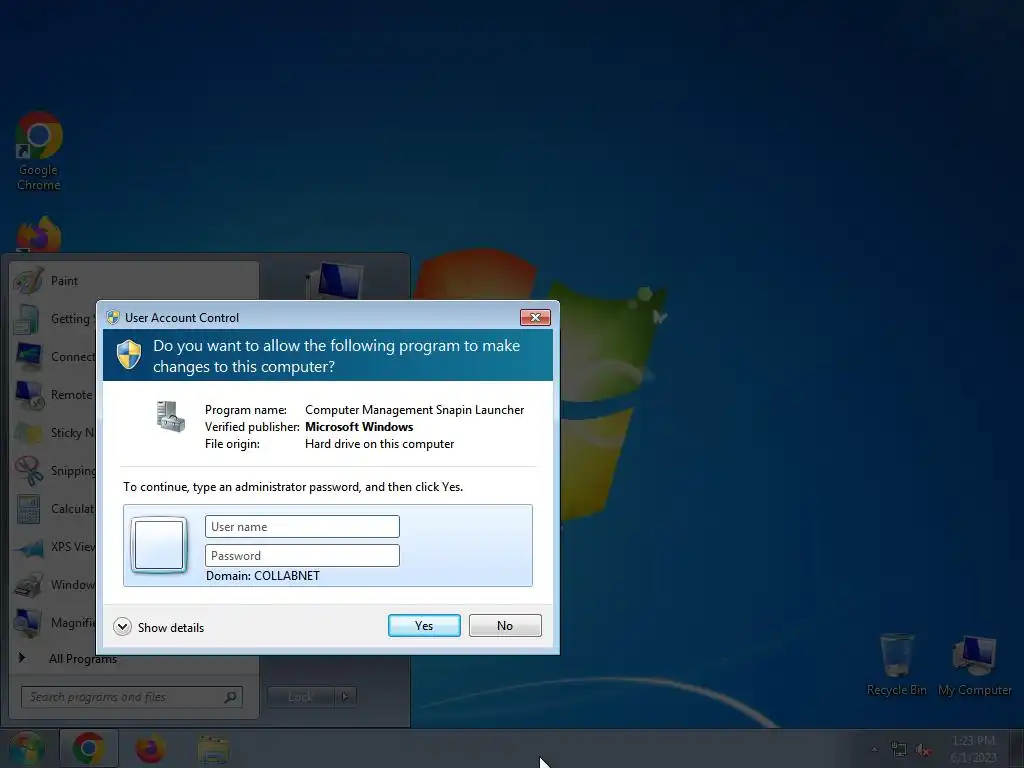Click the Windows Start orb
This screenshot has height=768, width=1024.
[x=26, y=748]
